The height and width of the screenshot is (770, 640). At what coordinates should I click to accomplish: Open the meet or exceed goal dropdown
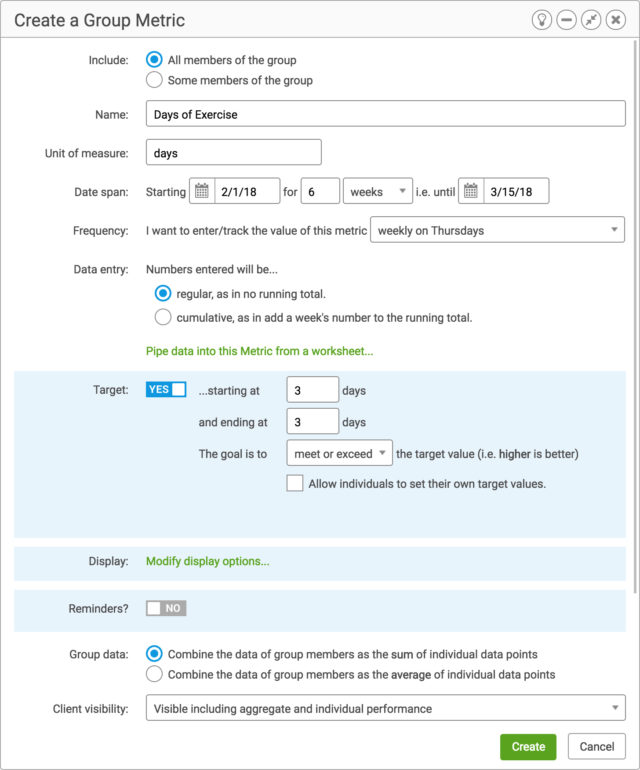click(339, 453)
